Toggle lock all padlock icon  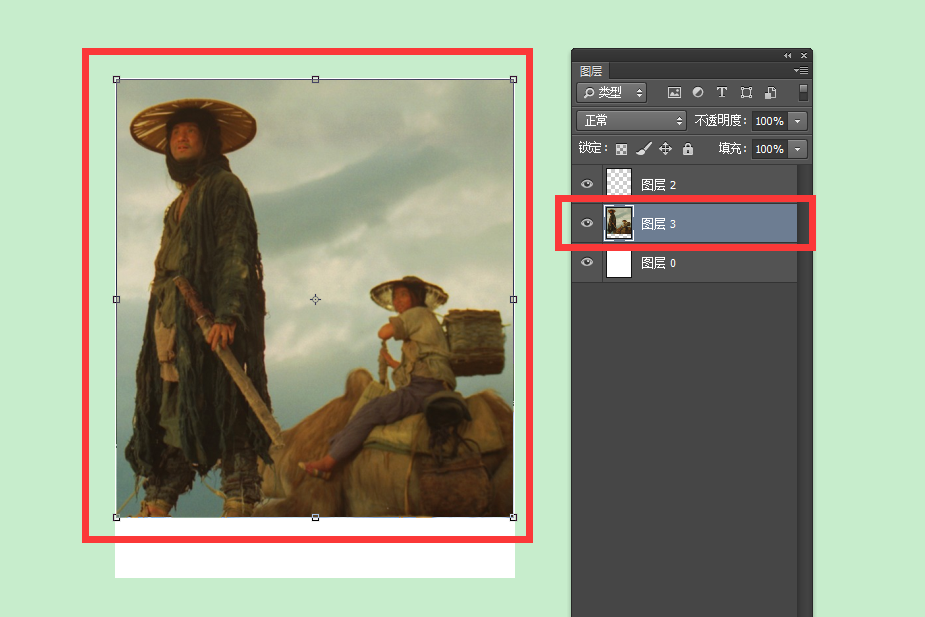click(688, 149)
